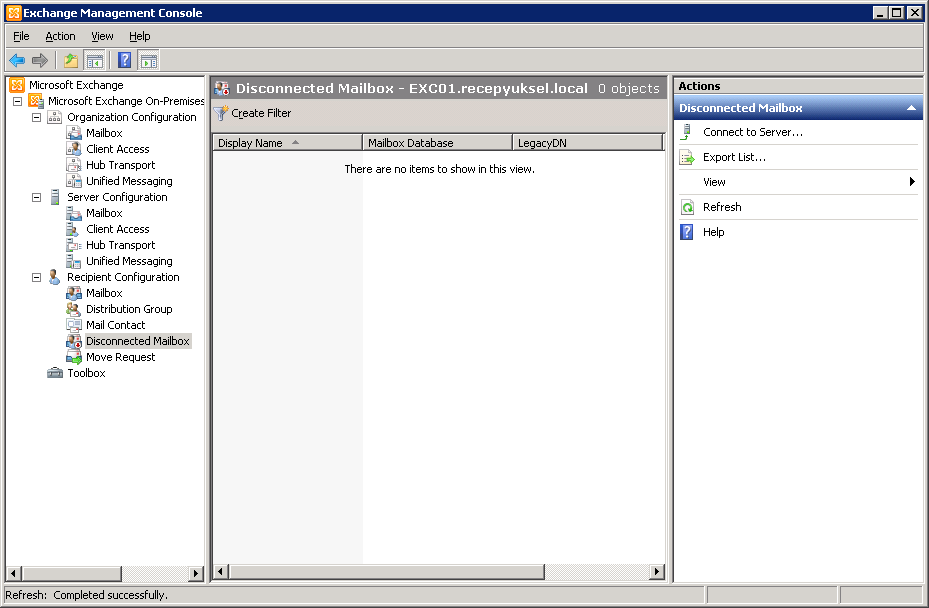The height and width of the screenshot is (608, 929).
Task: Collapse the Server Configuration node
Action: click(x=37, y=197)
